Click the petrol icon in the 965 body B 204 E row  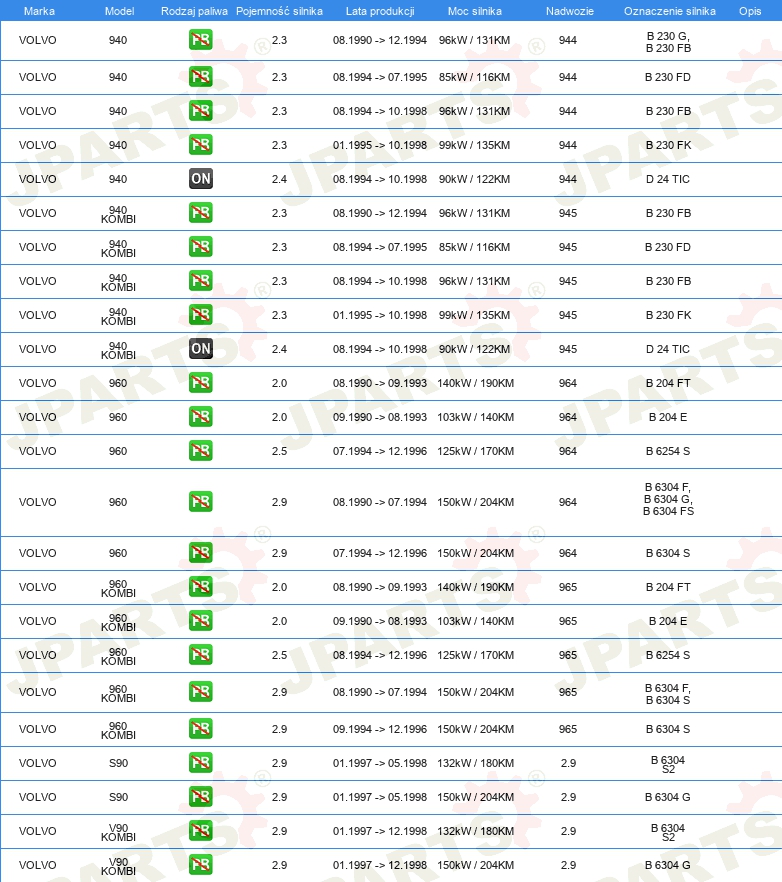(x=201, y=621)
